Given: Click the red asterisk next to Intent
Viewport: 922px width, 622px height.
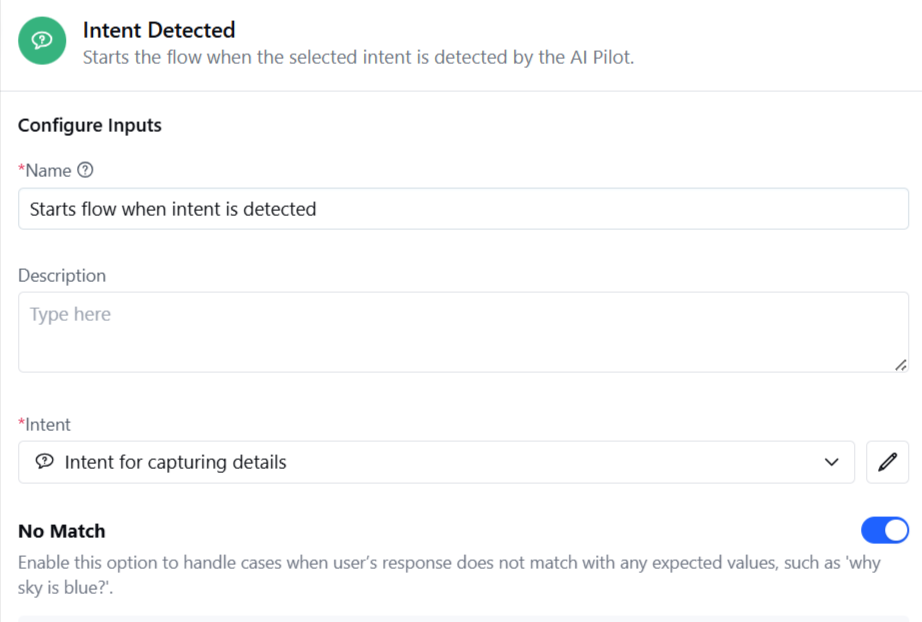Looking at the screenshot, I should [24, 424].
